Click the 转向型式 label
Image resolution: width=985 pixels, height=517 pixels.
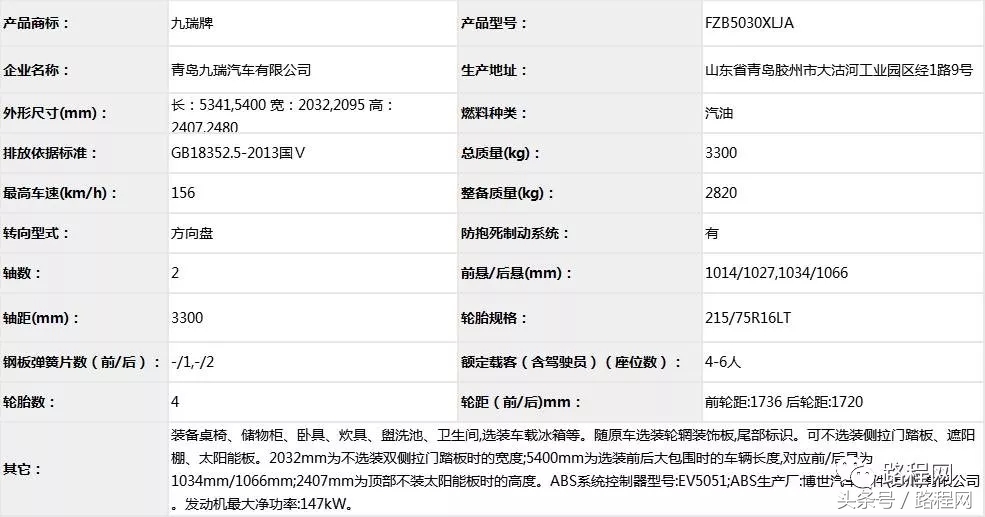click(x=36, y=234)
